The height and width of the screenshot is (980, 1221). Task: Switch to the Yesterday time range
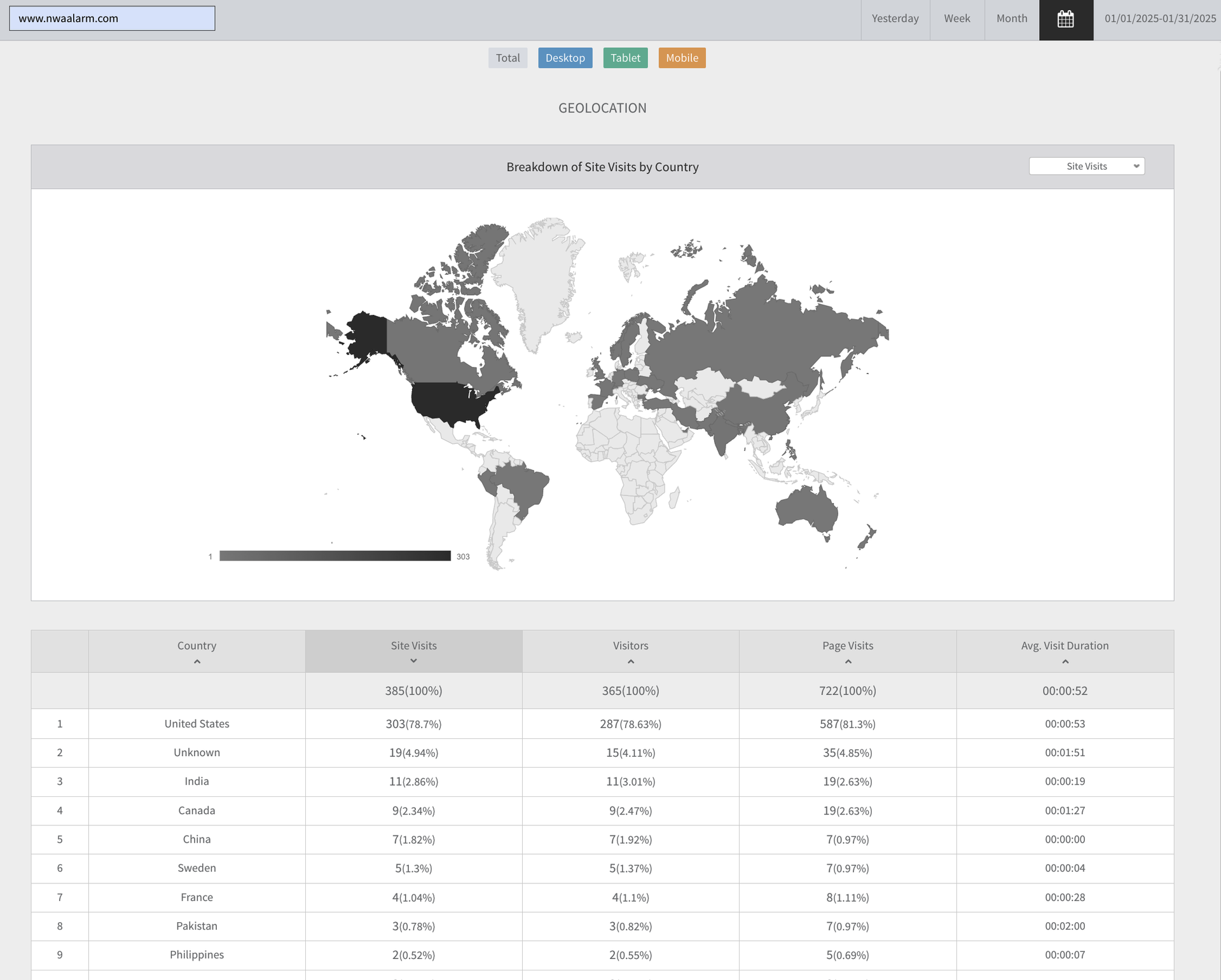(x=895, y=19)
